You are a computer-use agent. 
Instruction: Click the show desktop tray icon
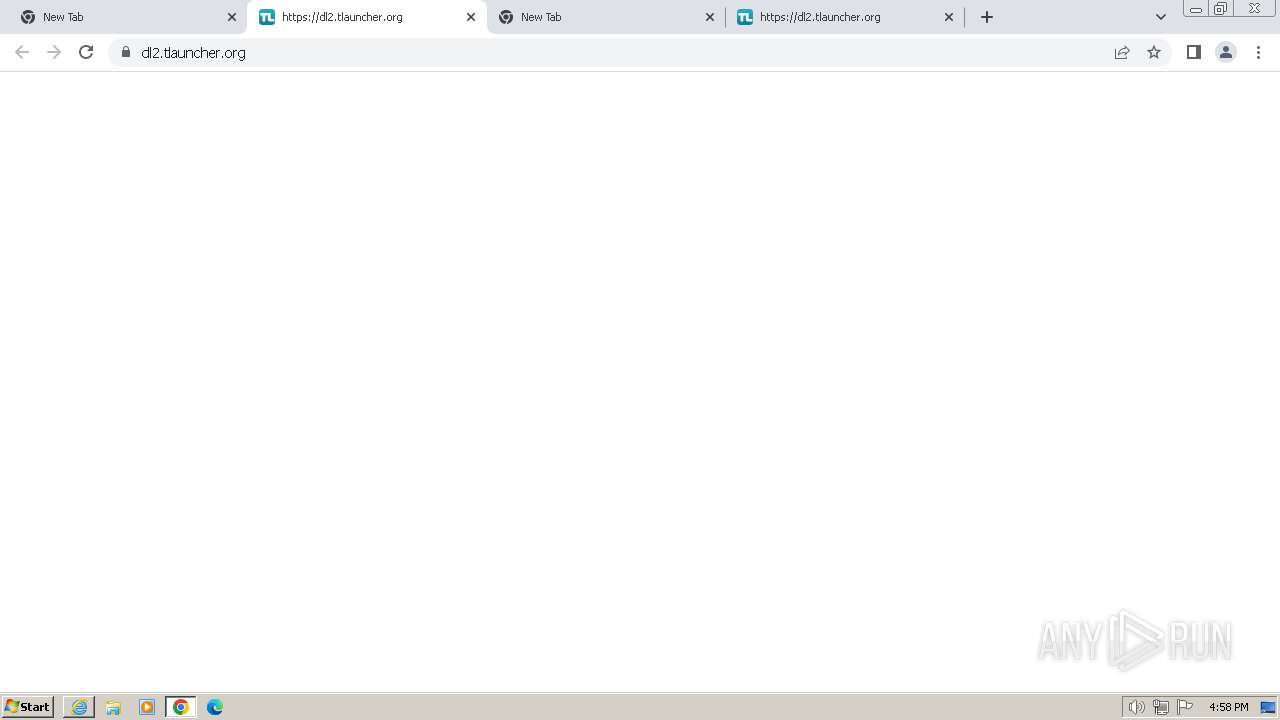click(1268, 707)
